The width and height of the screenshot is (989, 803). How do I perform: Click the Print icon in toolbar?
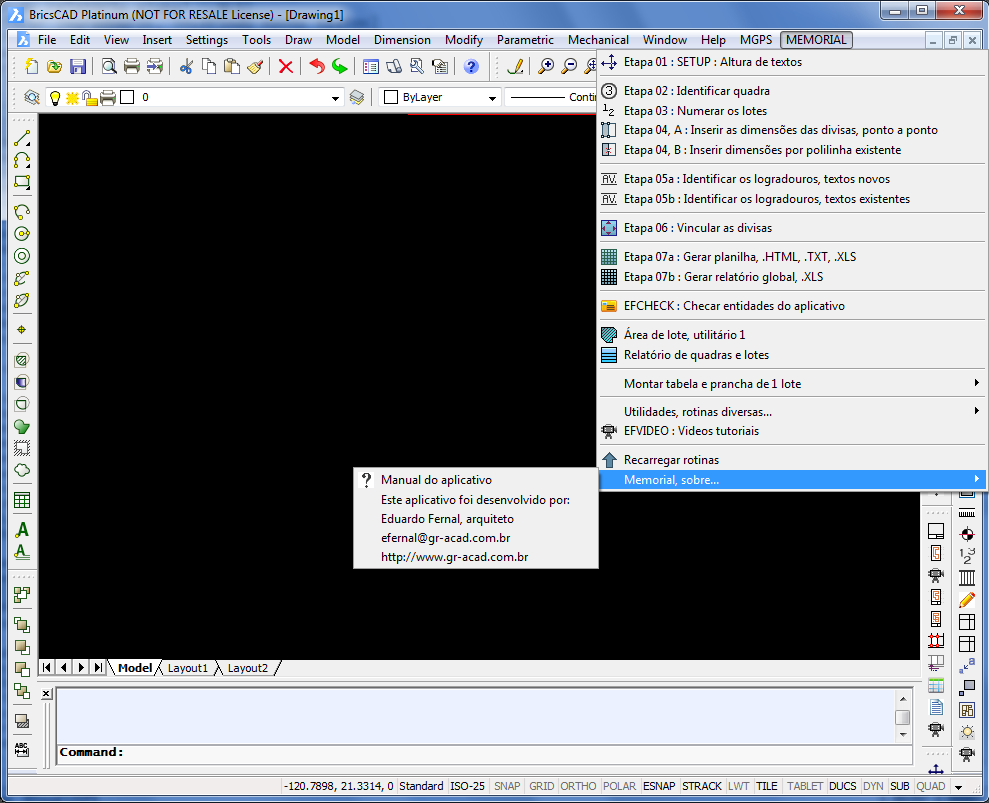[x=131, y=67]
